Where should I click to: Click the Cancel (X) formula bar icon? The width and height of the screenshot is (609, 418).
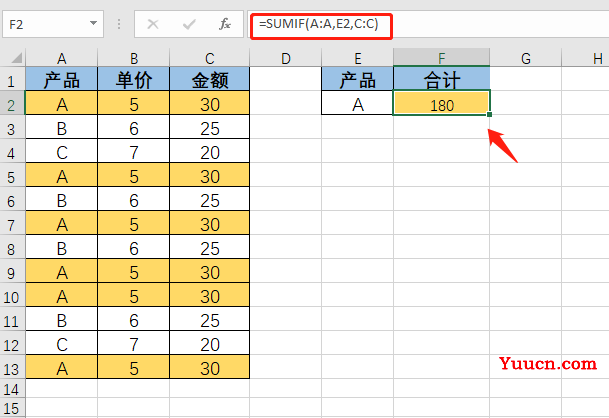(x=153, y=24)
